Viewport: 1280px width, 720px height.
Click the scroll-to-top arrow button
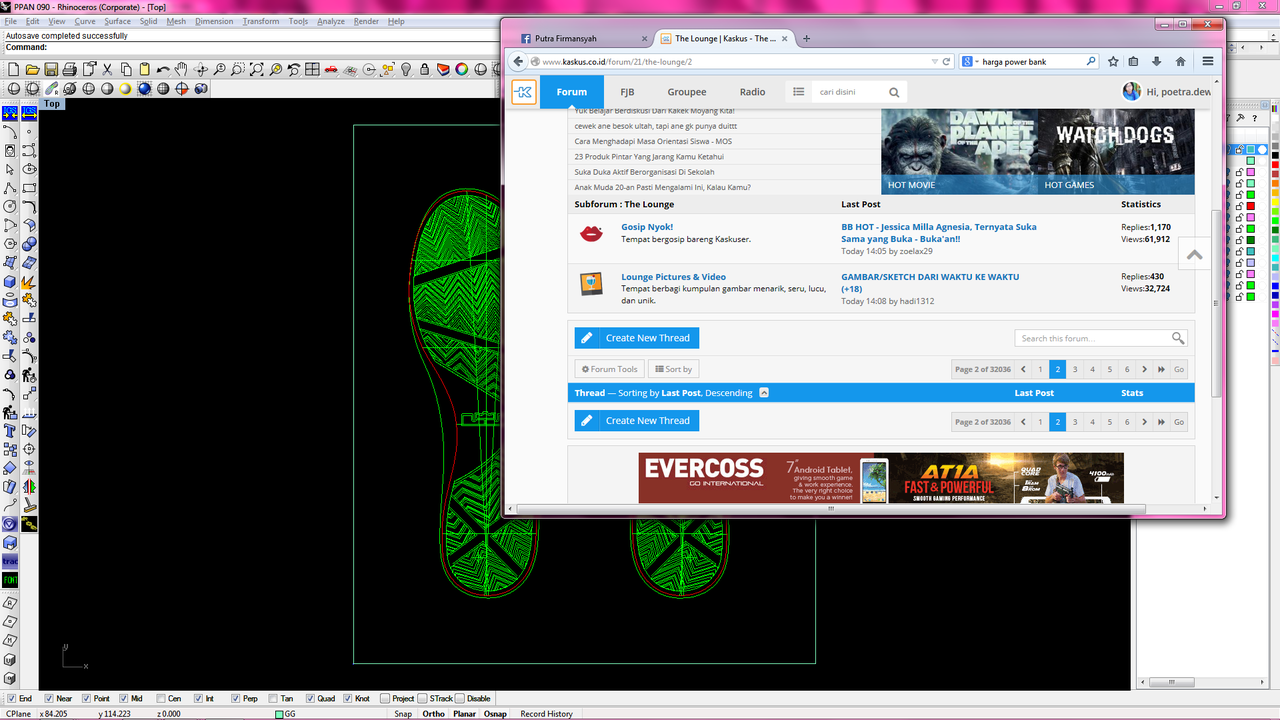(x=1194, y=255)
